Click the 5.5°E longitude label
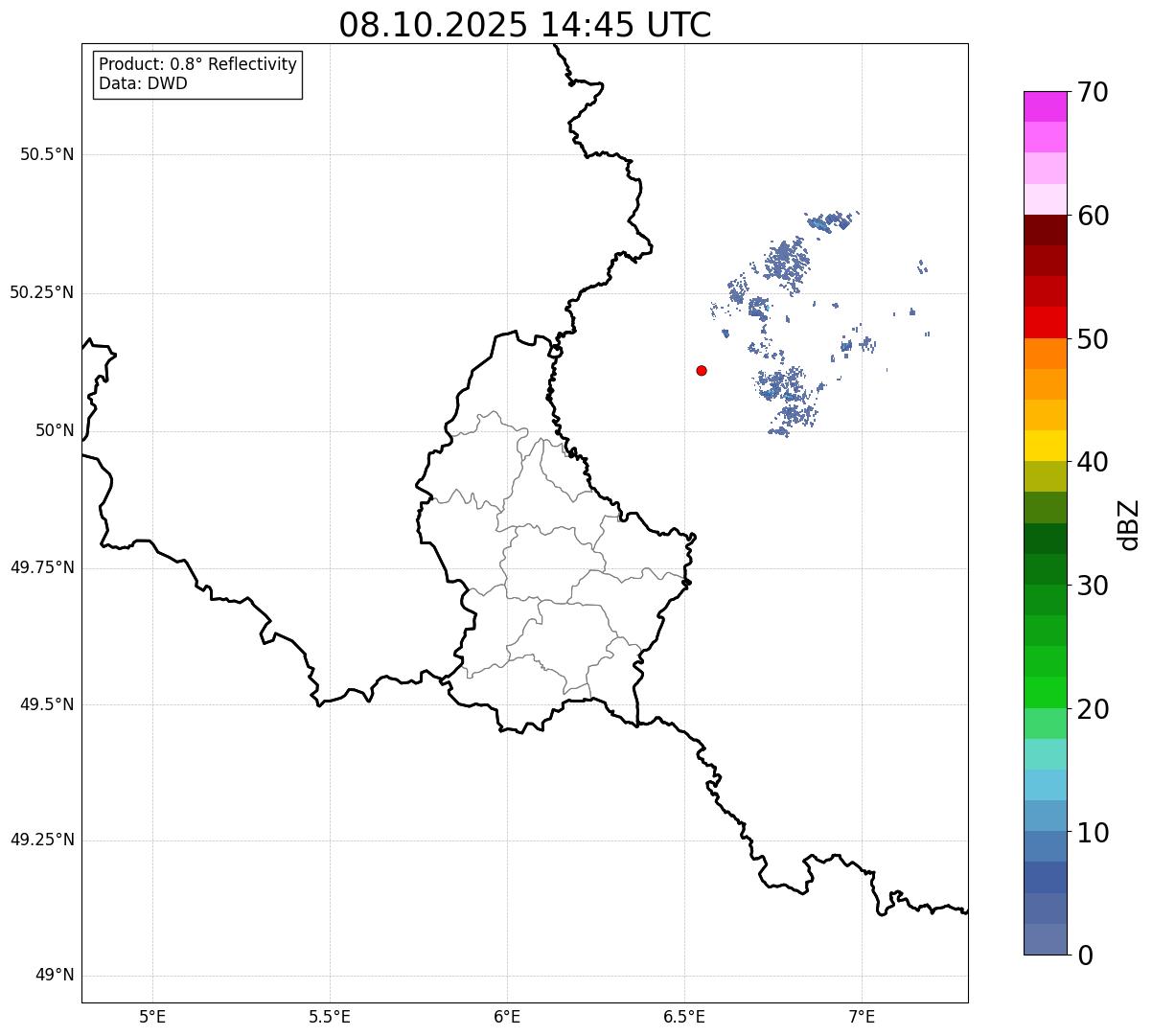 pyautogui.click(x=330, y=1016)
